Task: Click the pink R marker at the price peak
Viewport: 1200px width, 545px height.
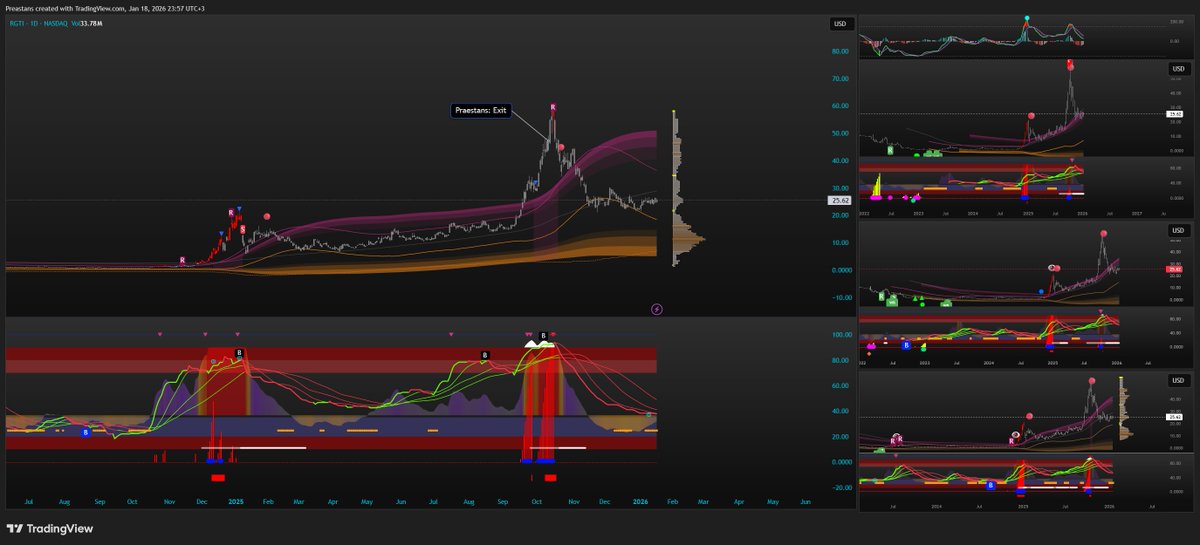Action: point(553,106)
